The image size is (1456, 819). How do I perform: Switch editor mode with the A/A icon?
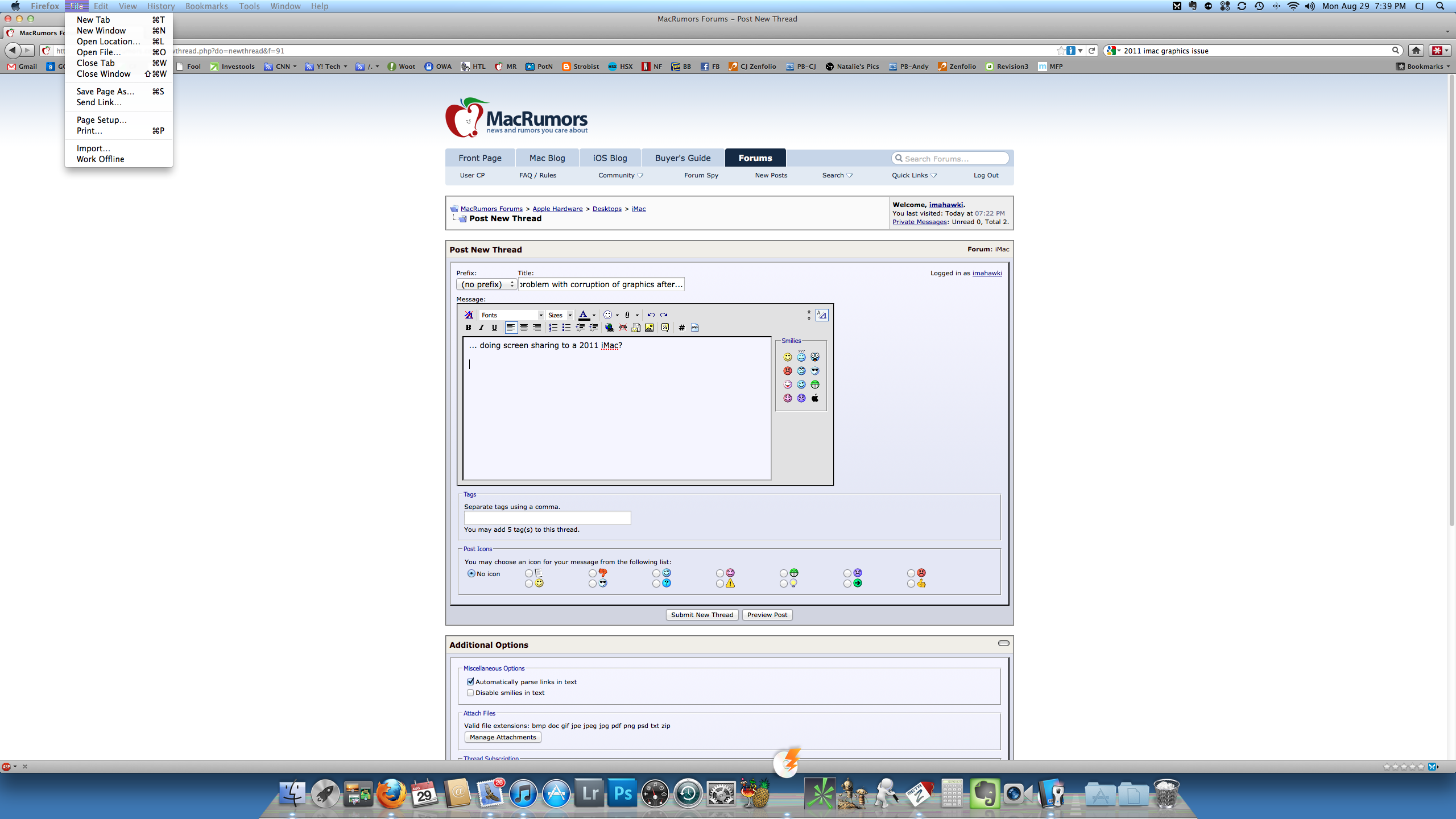click(x=822, y=315)
